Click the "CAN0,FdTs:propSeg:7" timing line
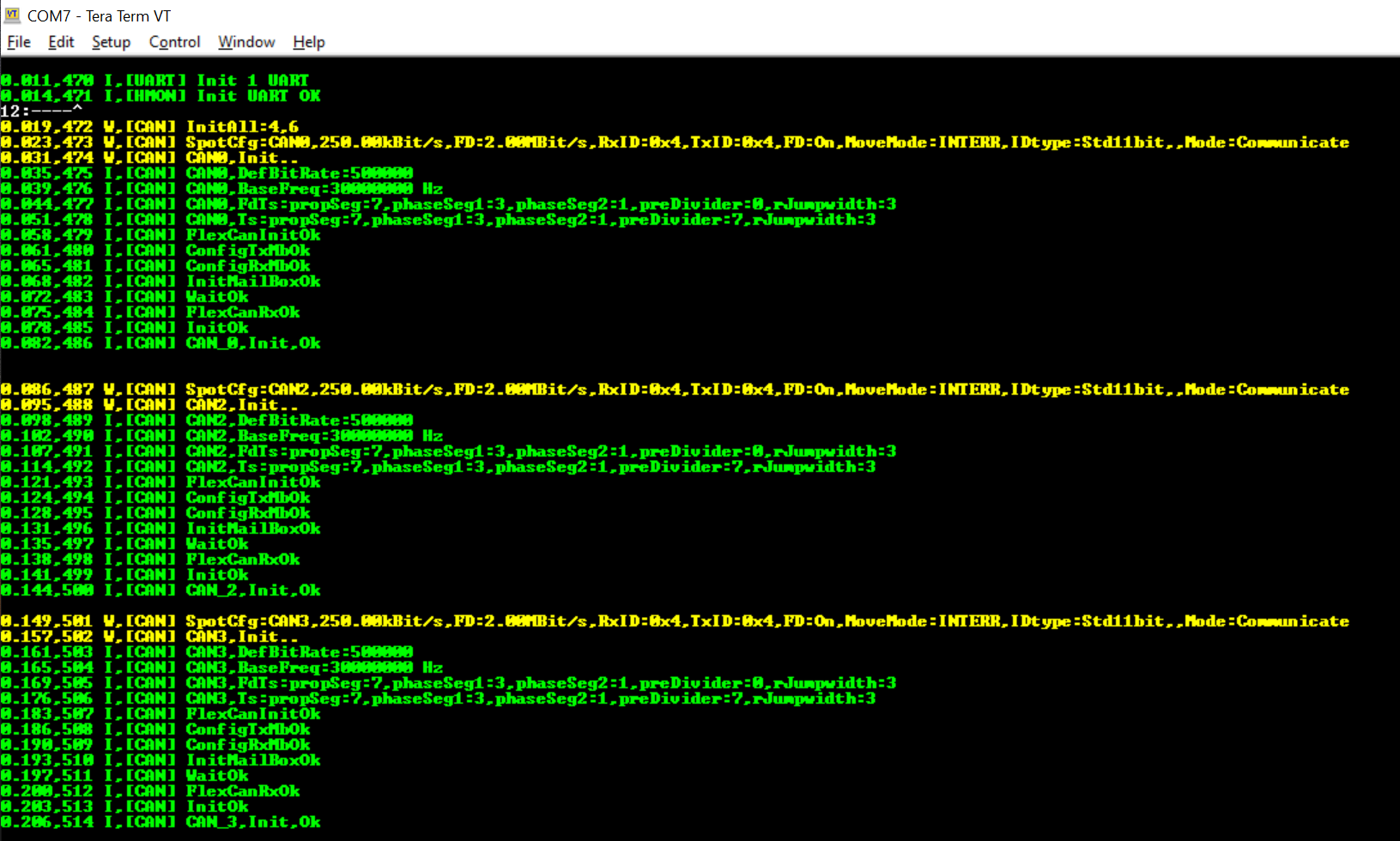 [x=448, y=203]
